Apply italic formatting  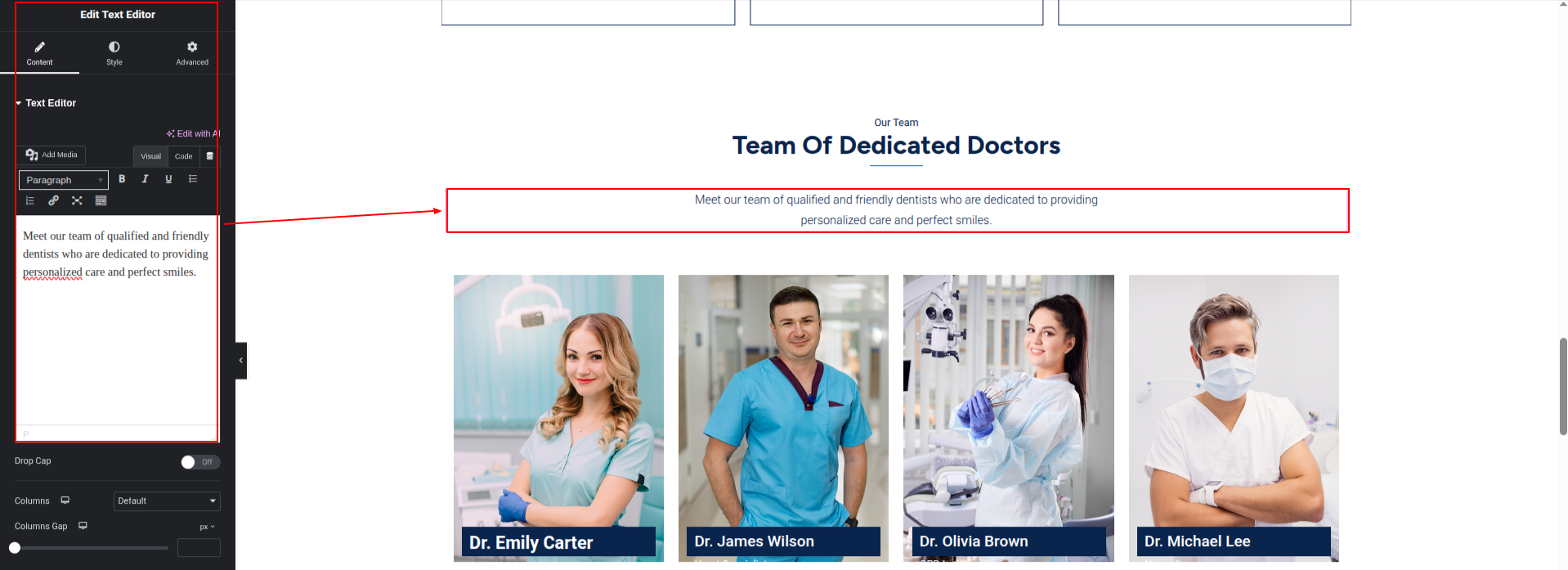pyautogui.click(x=145, y=179)
